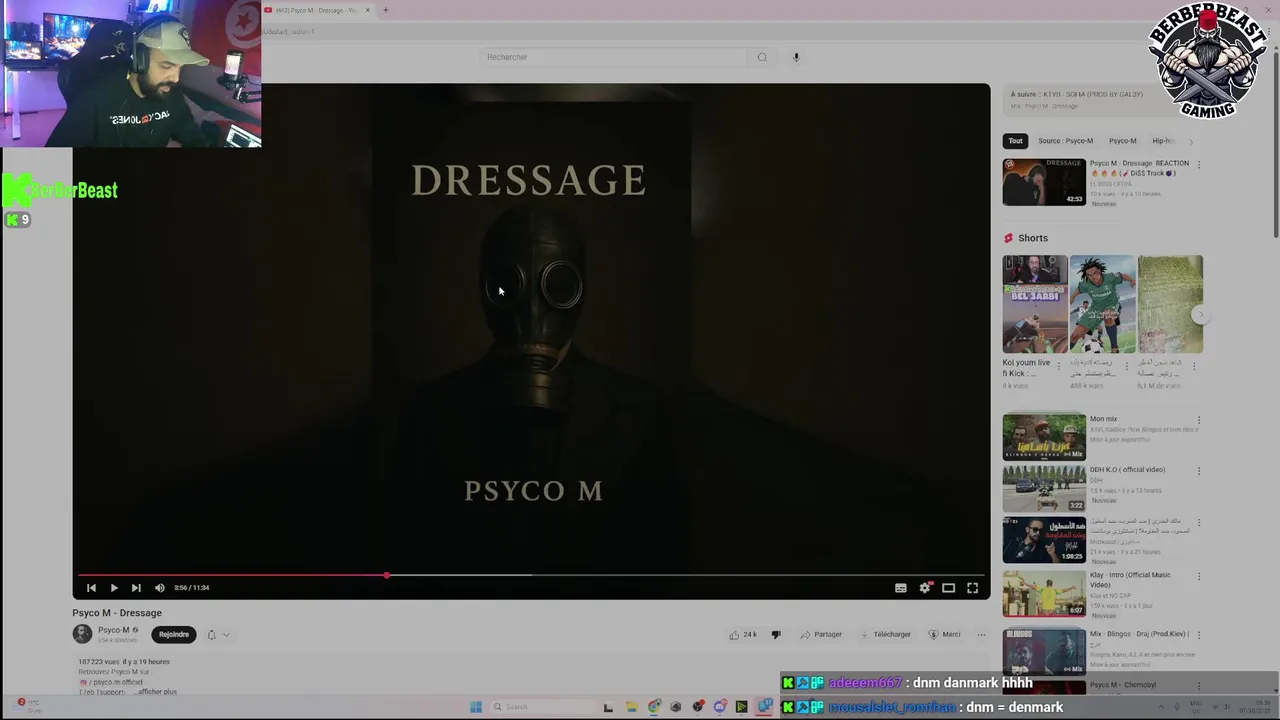1280x720 pixels.
Task: Open the 1:08:25 podcast video thumbnail
Action: click(1044, 540)
